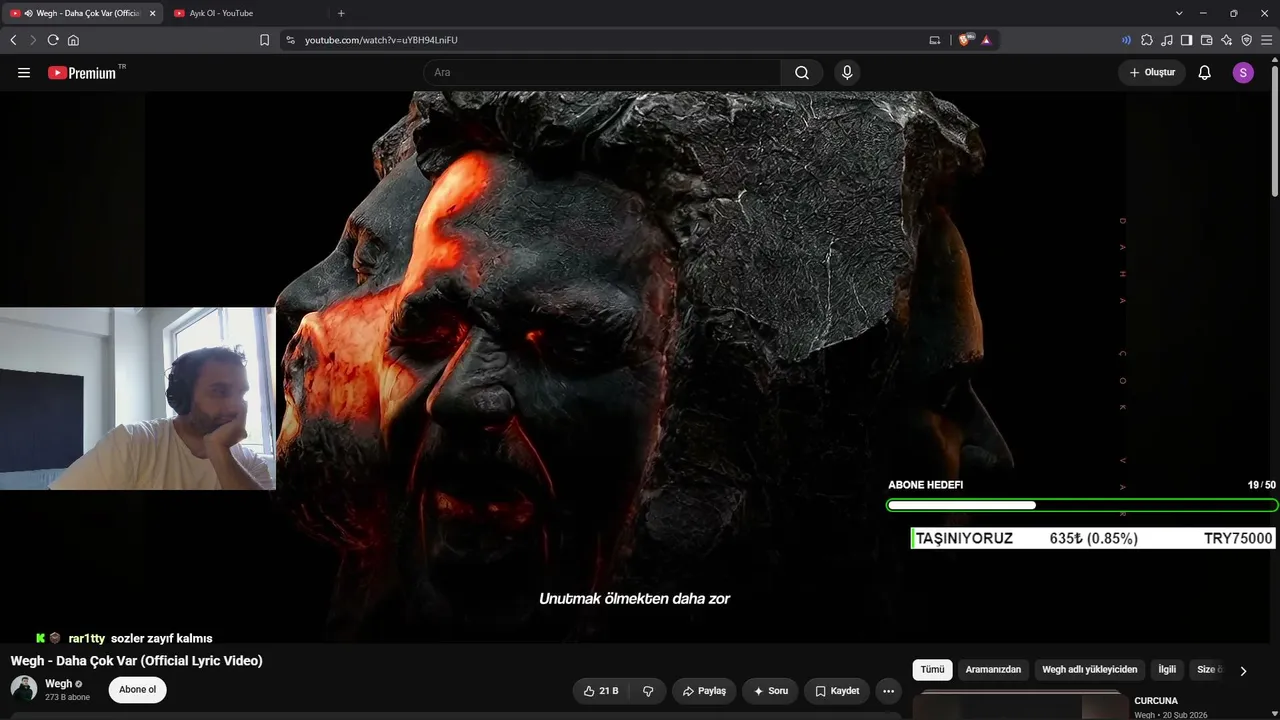Open a new browser tab
Image resolution: width=1280 pixels, height=720 pixels.
(341, 13)
